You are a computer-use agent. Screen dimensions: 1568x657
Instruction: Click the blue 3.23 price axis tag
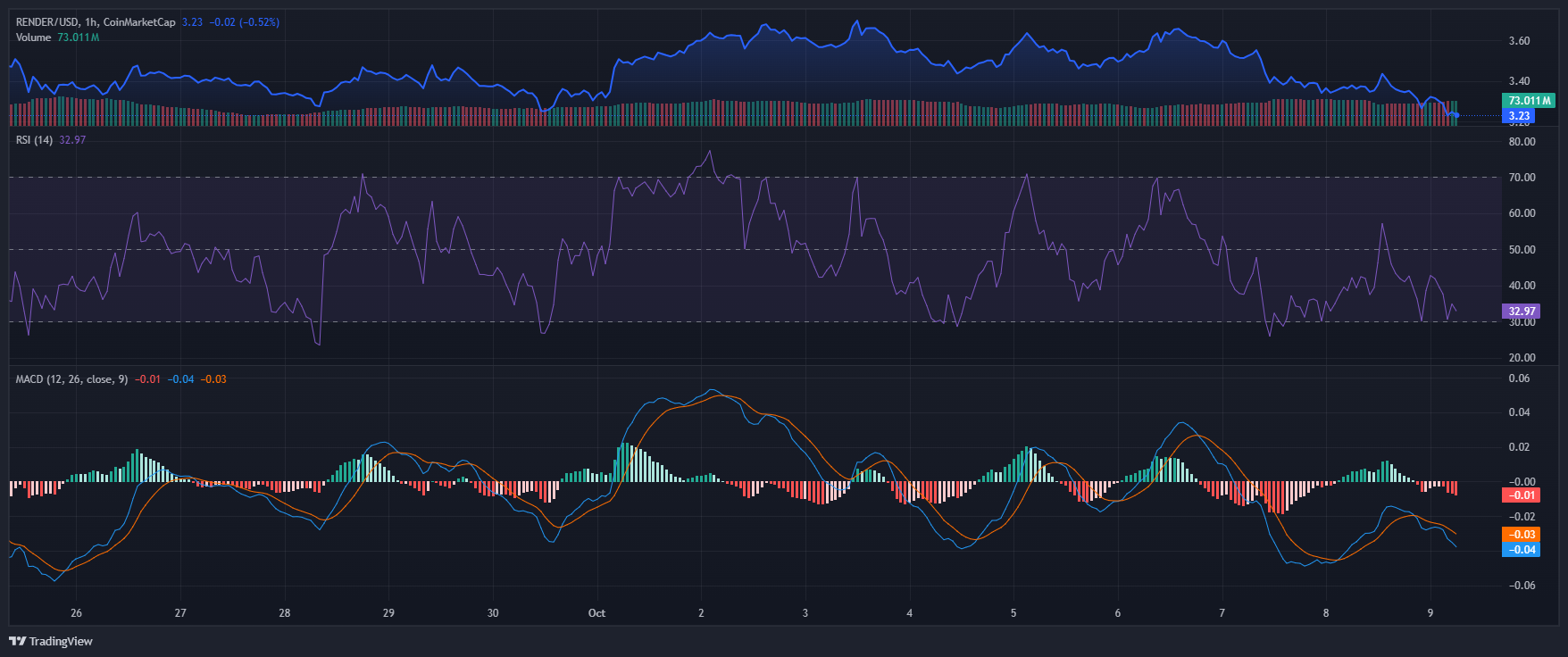click(x=1519, y=116)
